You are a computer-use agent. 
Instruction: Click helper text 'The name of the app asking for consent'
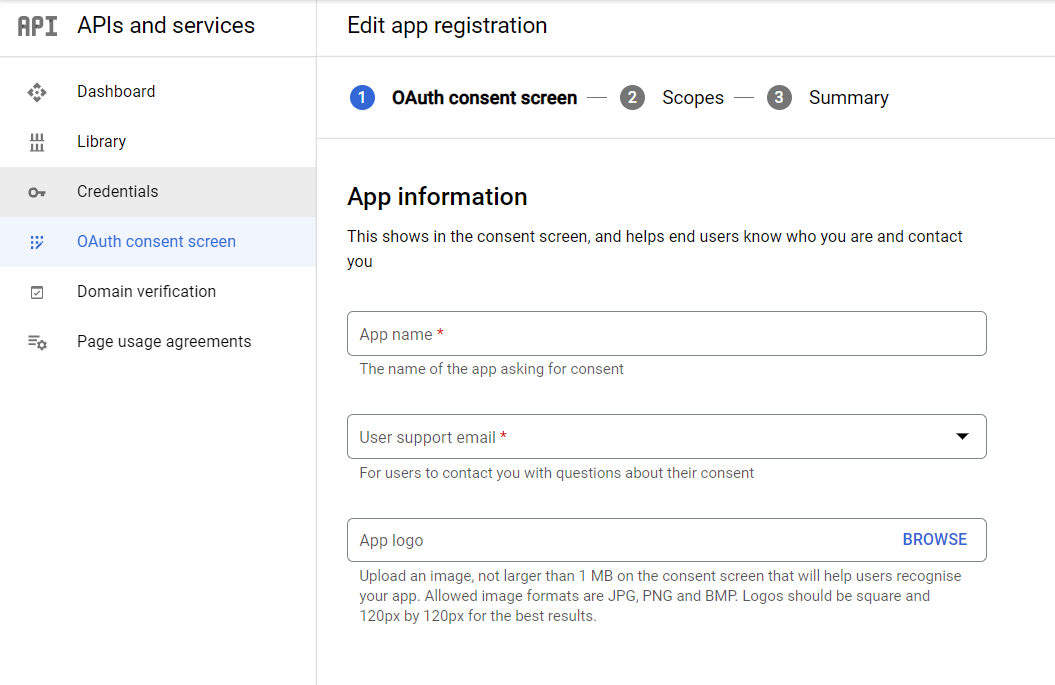point(491,369)
